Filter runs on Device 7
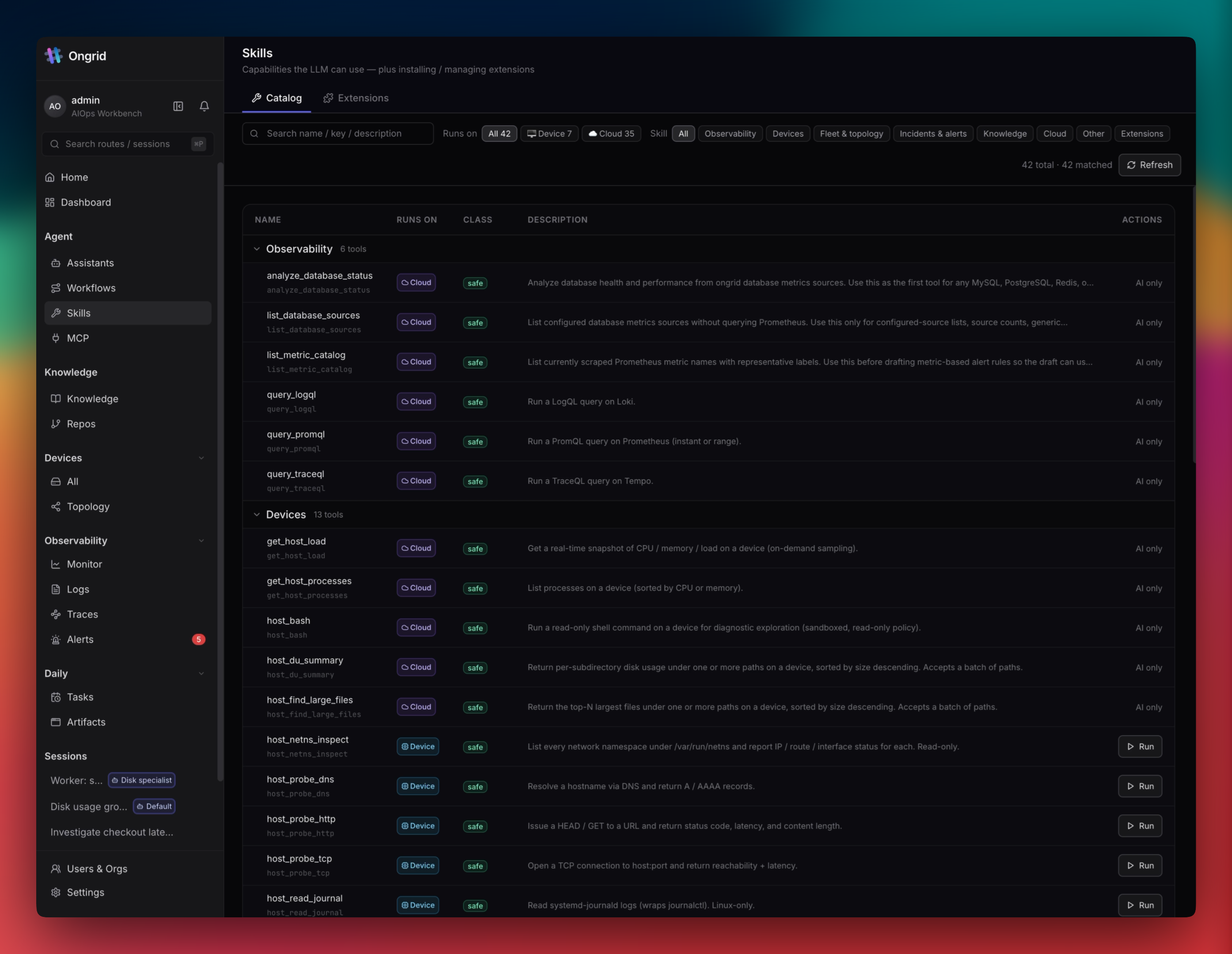 [x=549, y=134]
